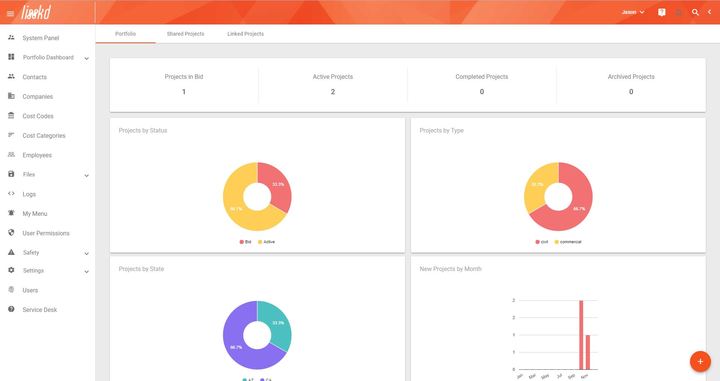Click the Files save-disk icon

tap(11, 174)
